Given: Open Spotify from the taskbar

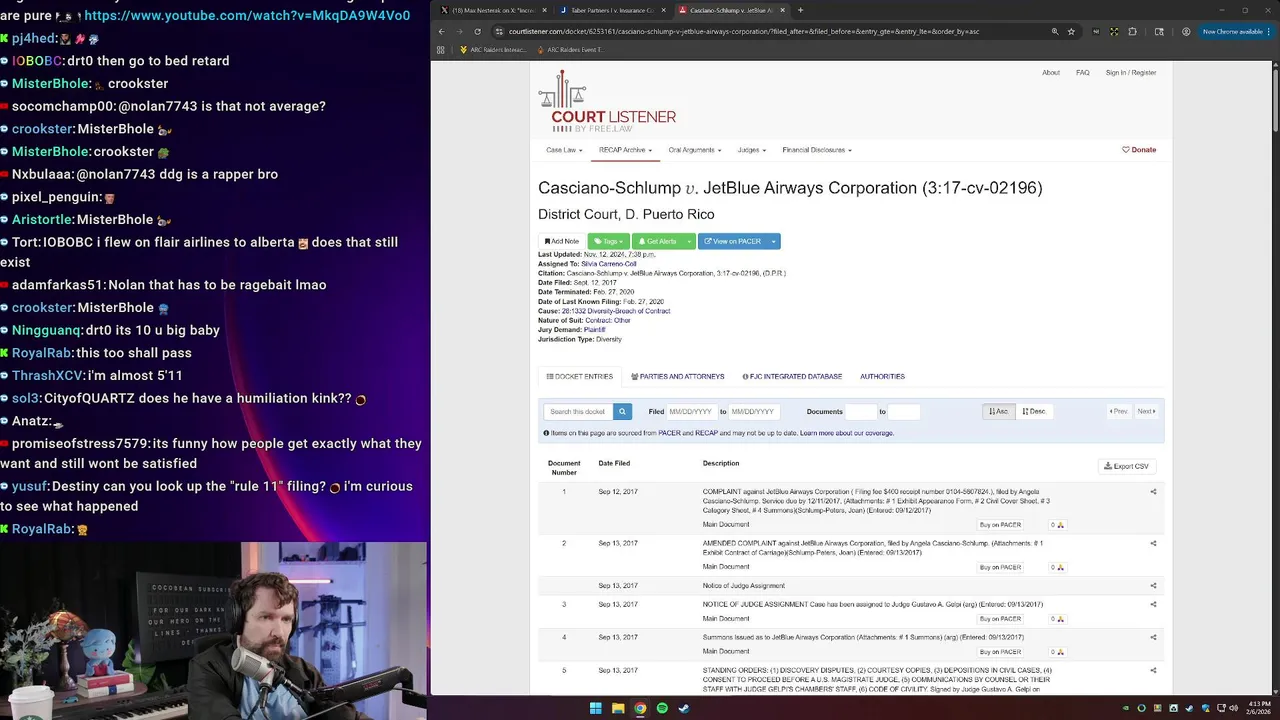Looking at the screenshot, I should [x=662, y=708].
